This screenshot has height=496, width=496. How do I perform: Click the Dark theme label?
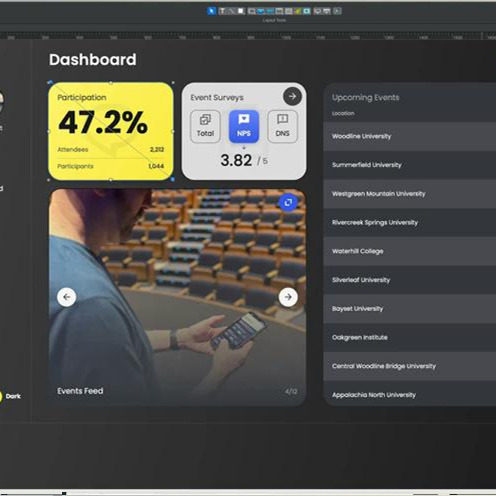tap(13, 396)
